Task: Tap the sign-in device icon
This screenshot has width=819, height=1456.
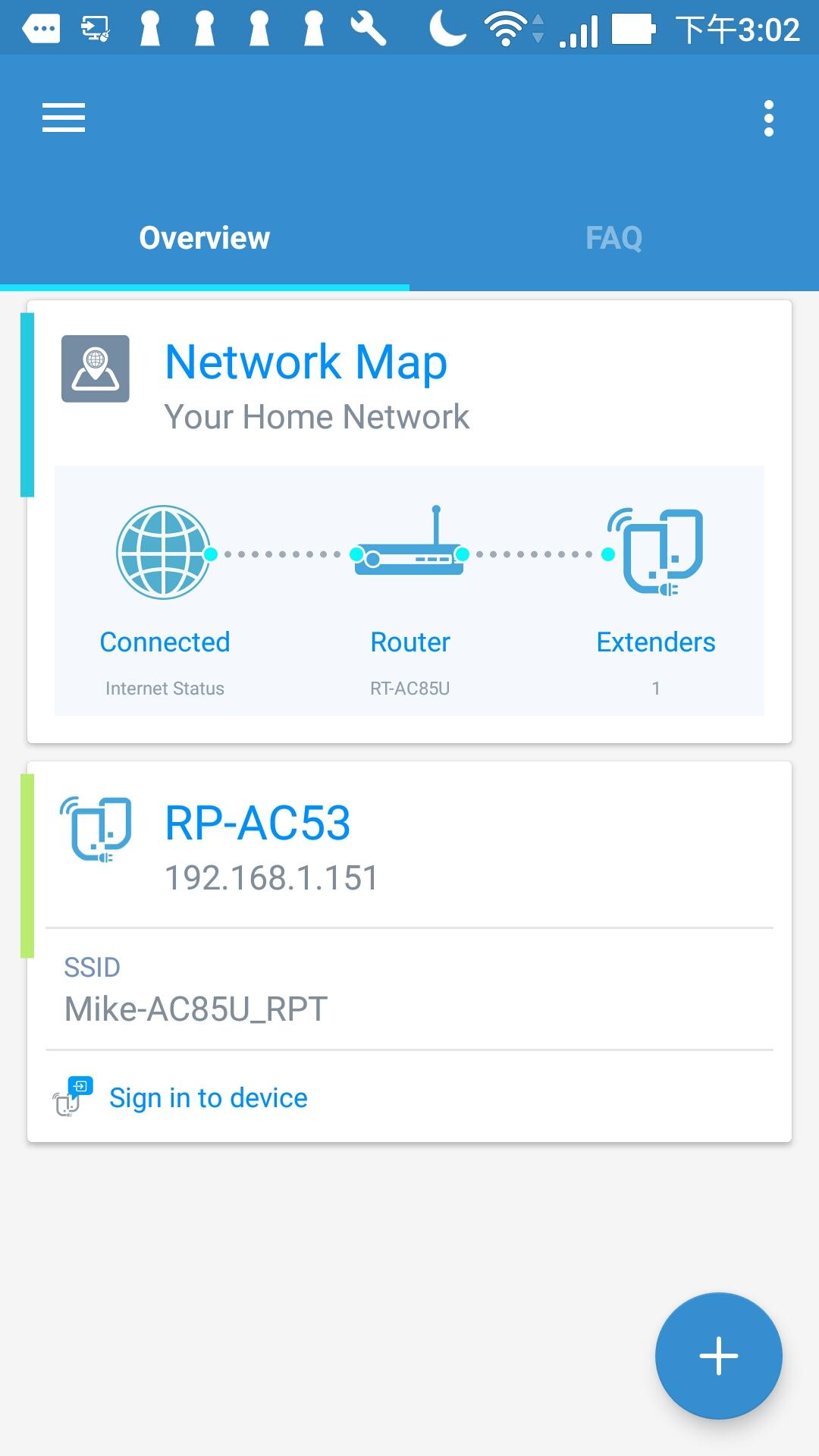Action: 72,1097
